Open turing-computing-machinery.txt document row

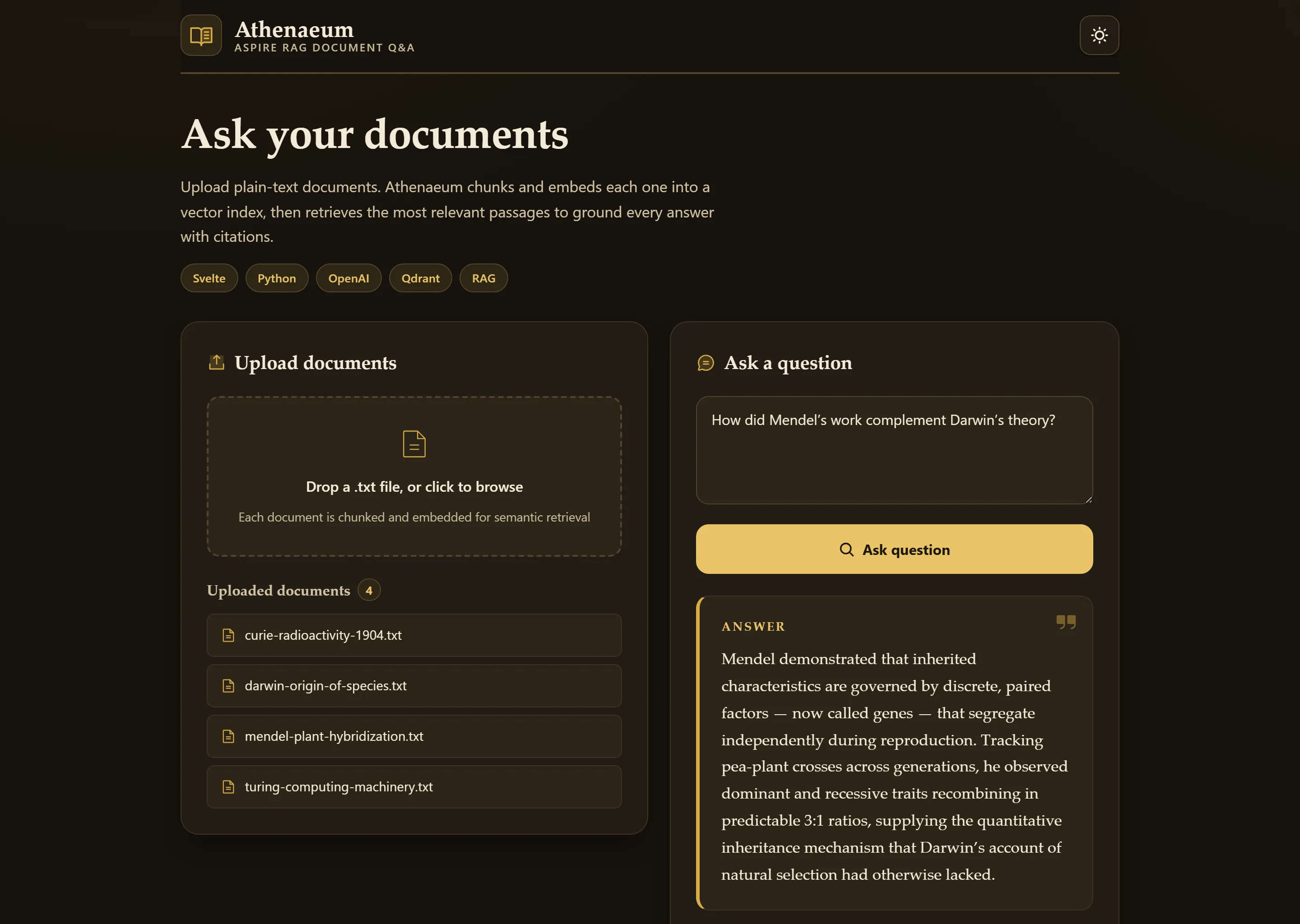pos(414,787)
